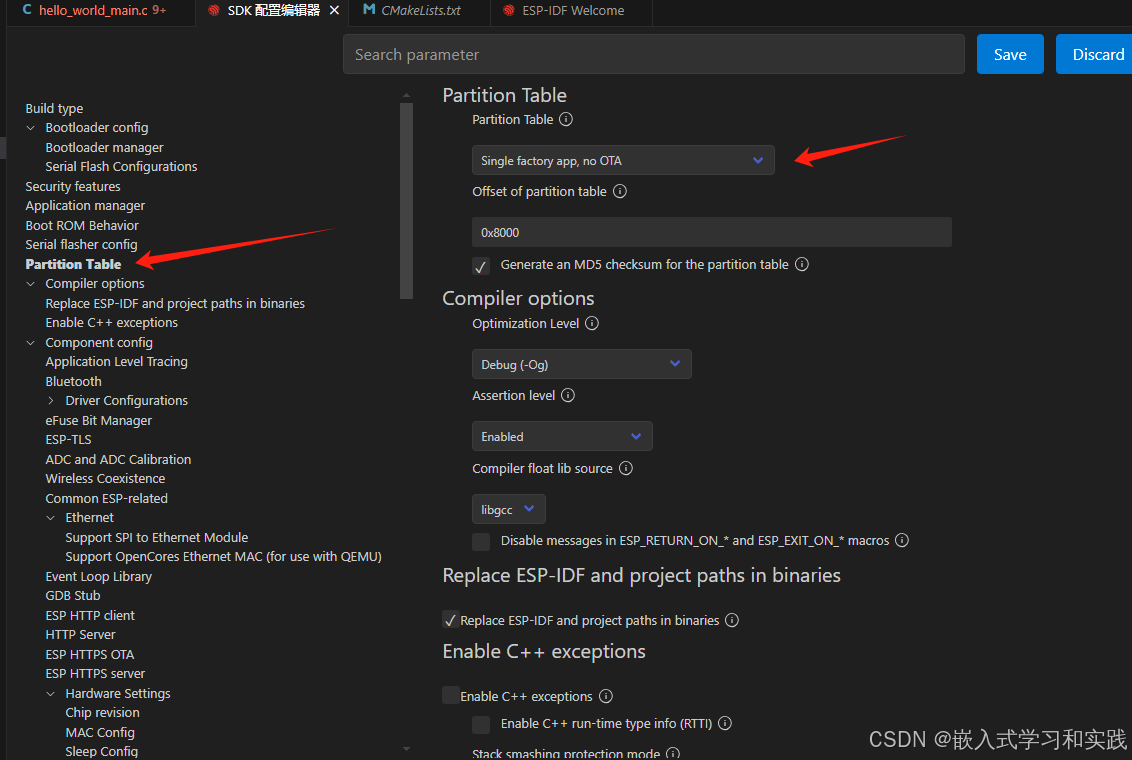Expand the Driver Configurations tree node
Screen dimensions: 1132x760
(x=51, y=401)
